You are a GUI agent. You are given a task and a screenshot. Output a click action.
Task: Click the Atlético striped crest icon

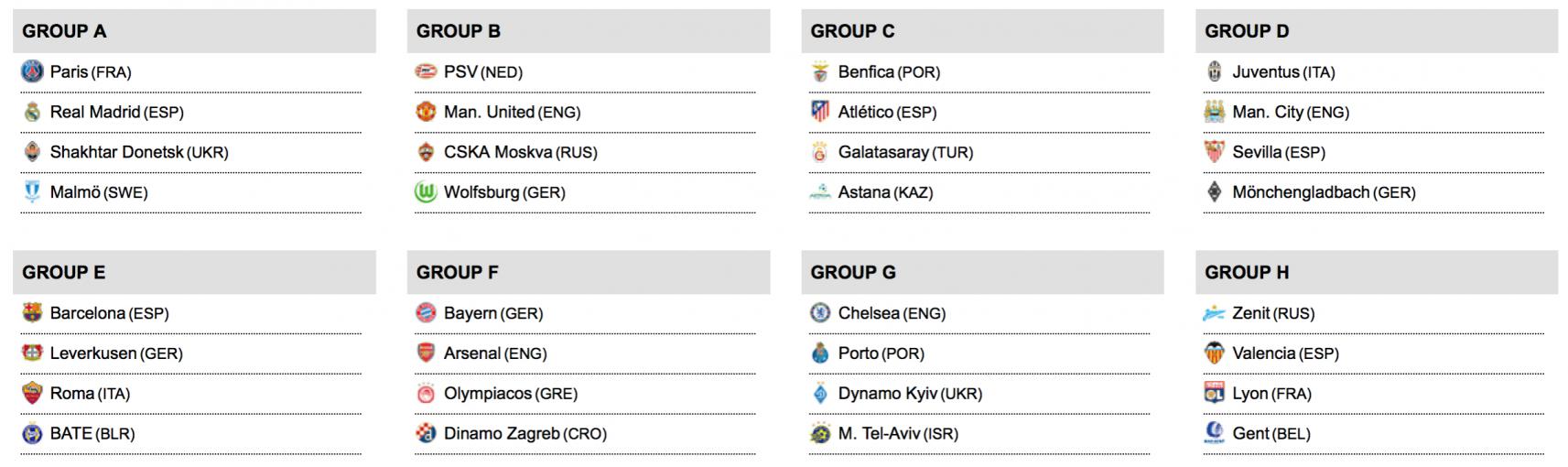(820, 112)
